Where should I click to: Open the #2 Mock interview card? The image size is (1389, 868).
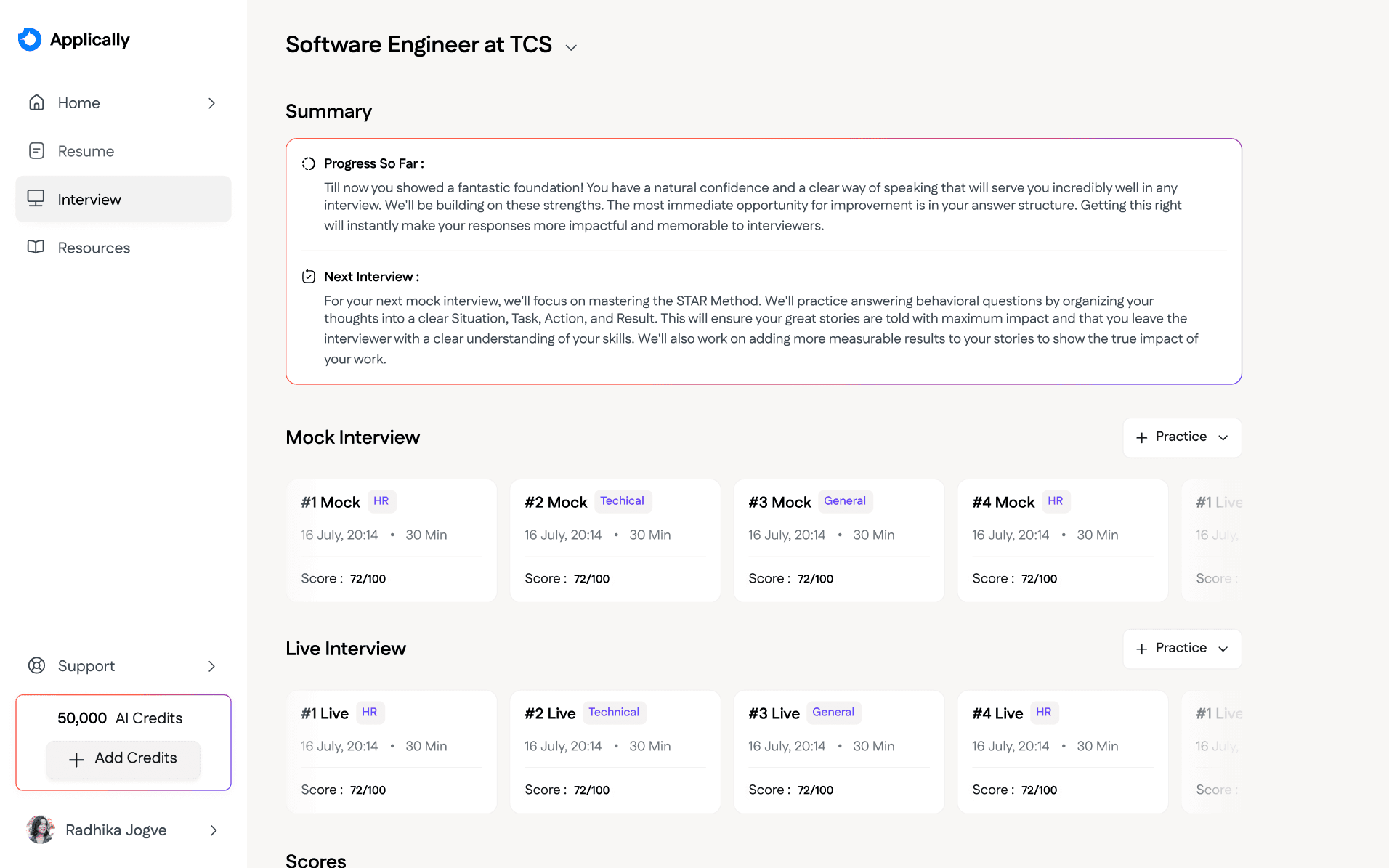pyautogui.click(x=615, y=540)
